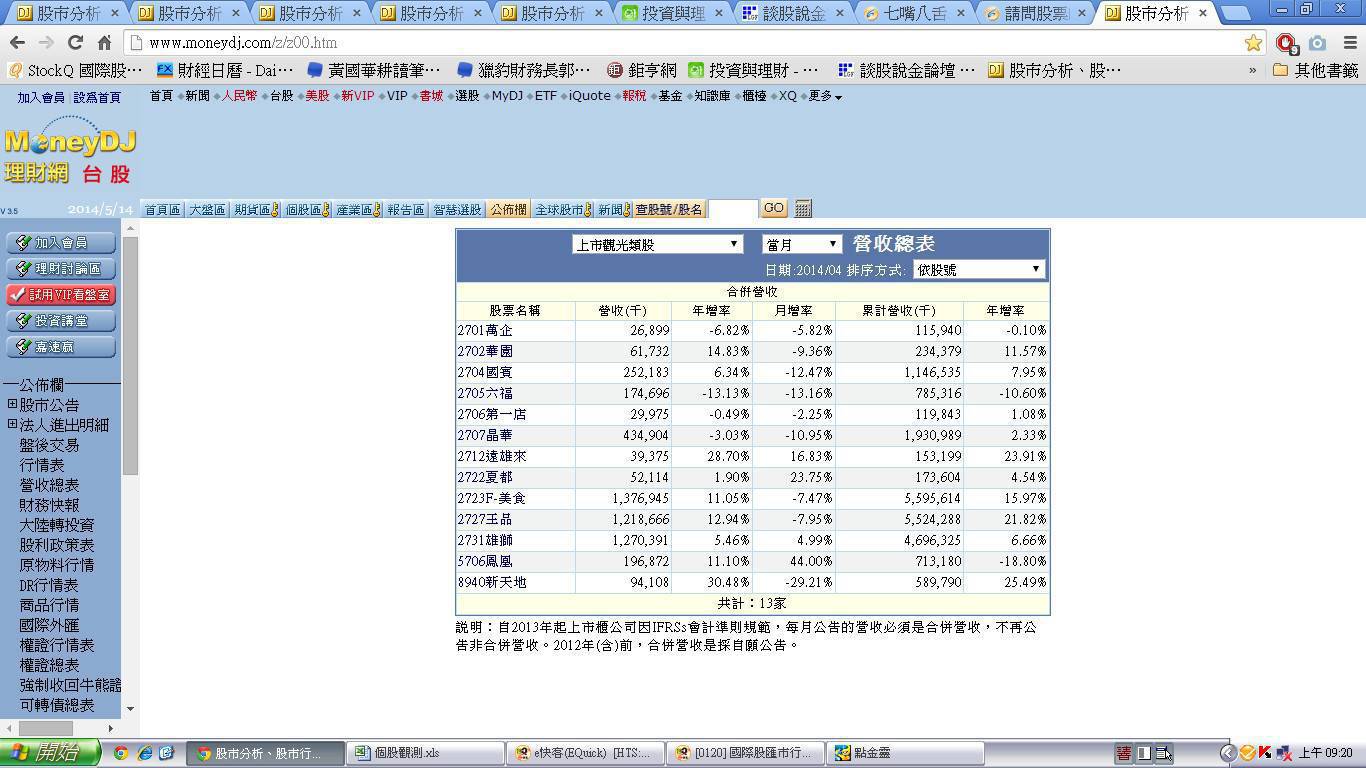Bookmark this page with the star icon
The width and height of the screenshot is (1366, 768).
point(1253,43)
